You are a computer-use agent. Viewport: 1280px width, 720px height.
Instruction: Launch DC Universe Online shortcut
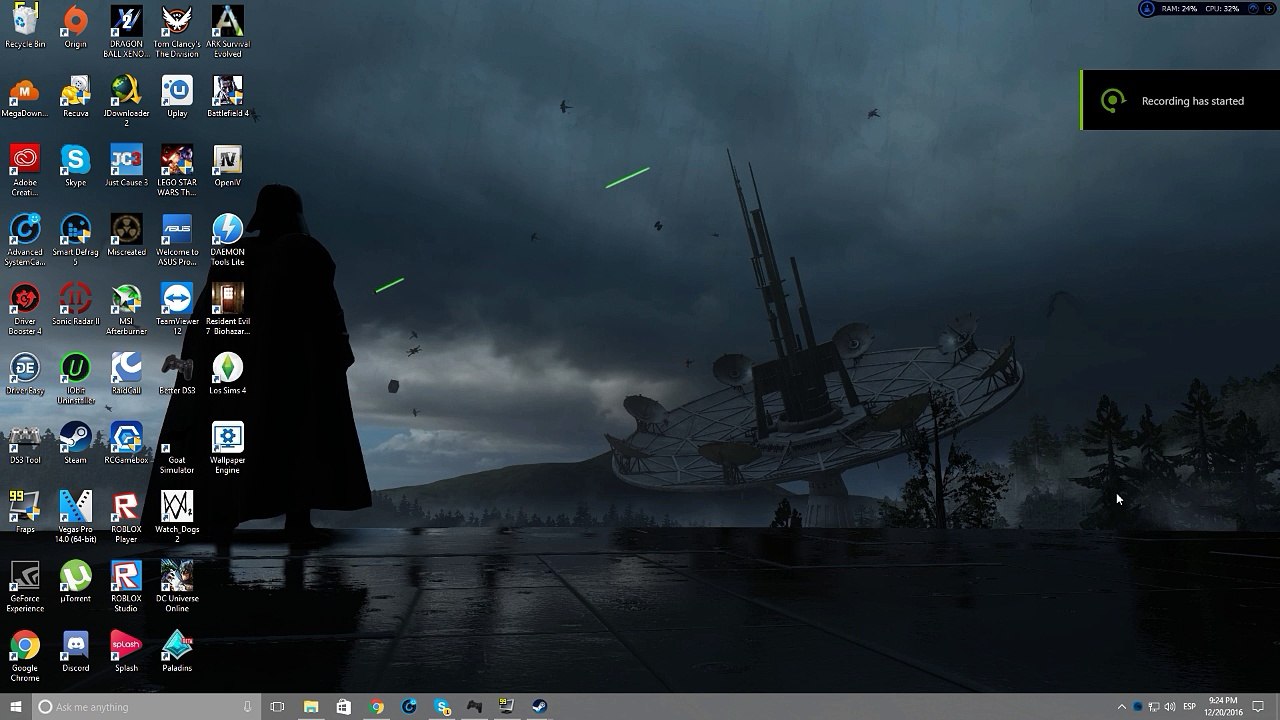pyautogui.click(x=177, y=586)
